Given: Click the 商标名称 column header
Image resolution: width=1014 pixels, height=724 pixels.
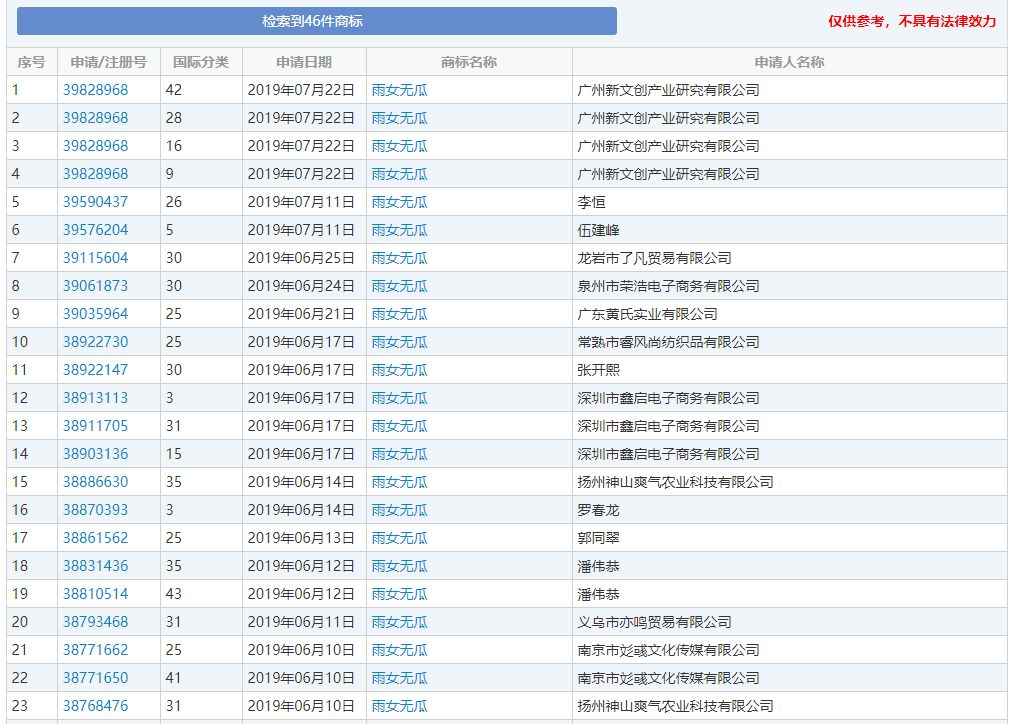Looking at the screenshot, I should pyautogui.click(x=469, y=62).
